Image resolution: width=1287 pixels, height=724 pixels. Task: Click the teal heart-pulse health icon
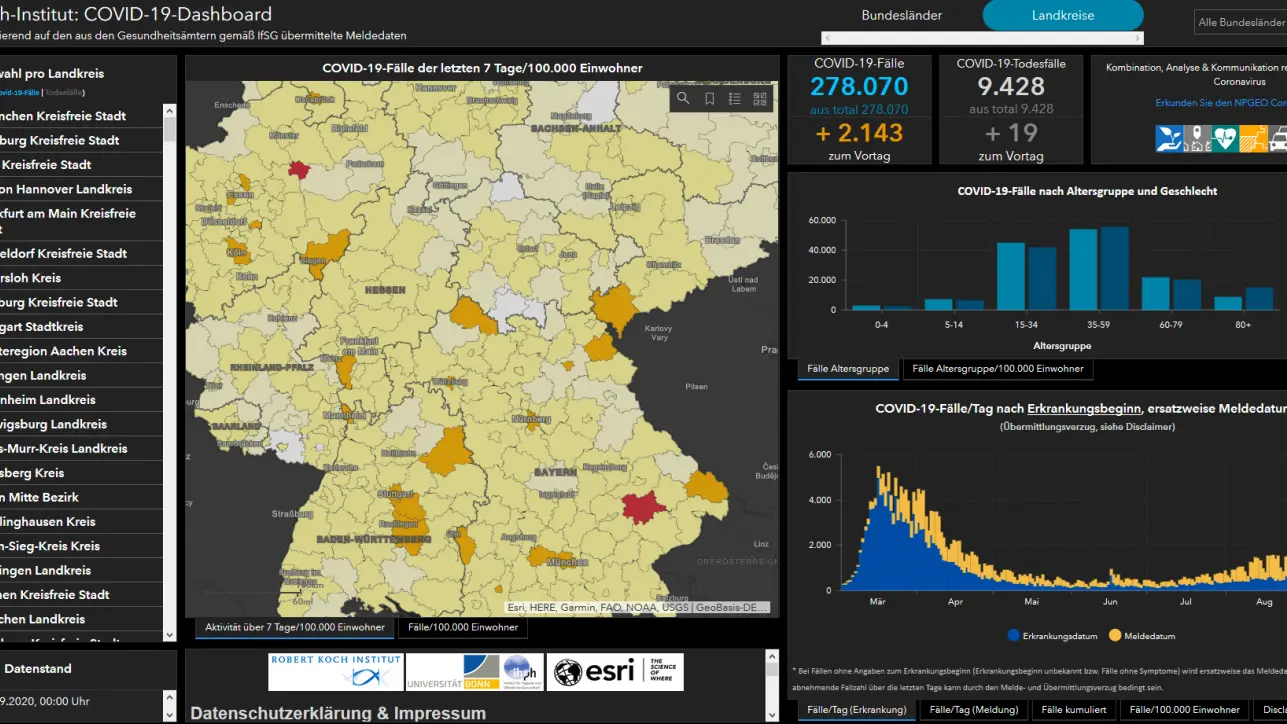click(x=1225, y=138)
